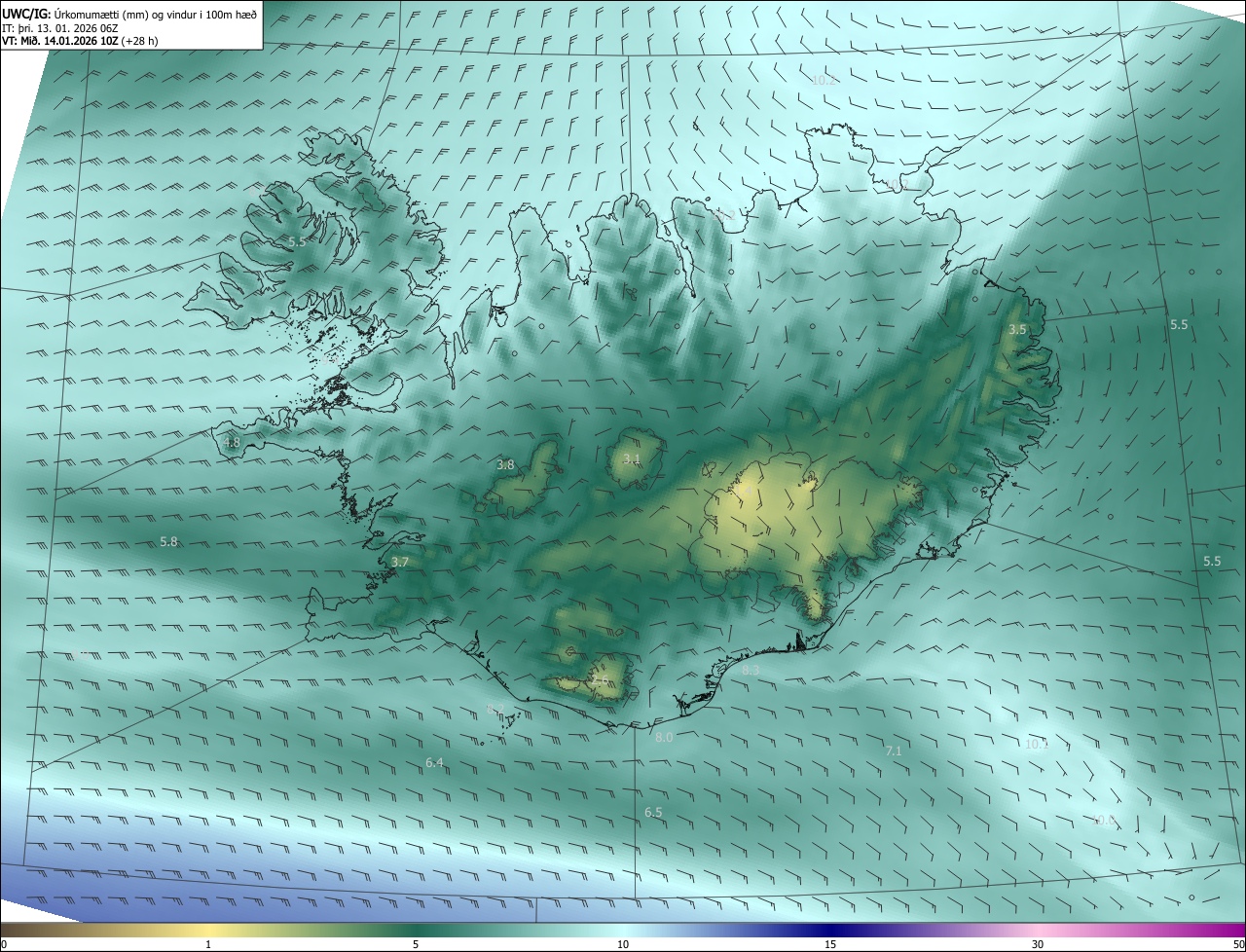
Task: Click the 3.8 value on the glacier
Action: click(x=505, y=465)
